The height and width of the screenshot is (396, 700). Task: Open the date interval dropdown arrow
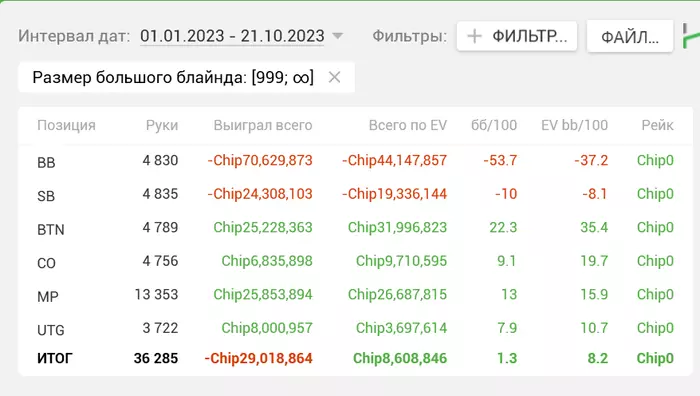click(x=338, y=36)
